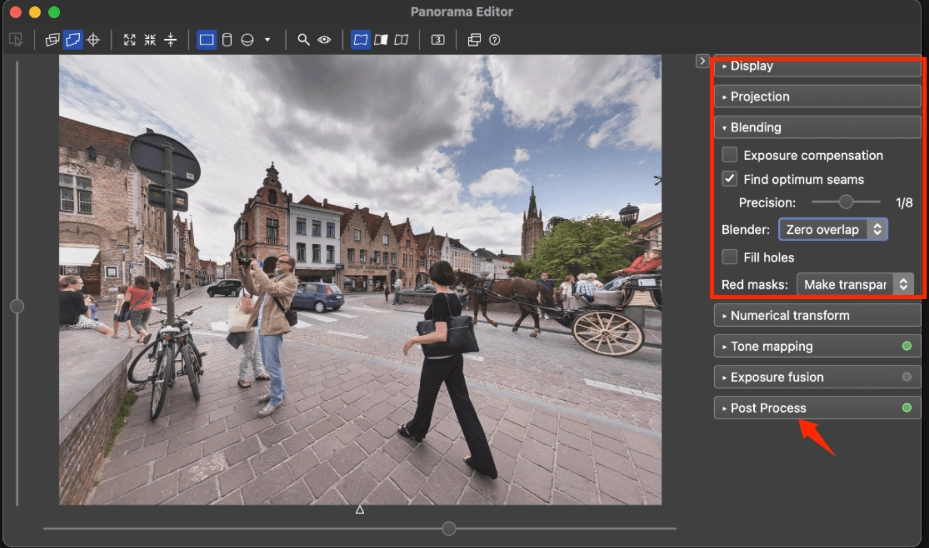The image size is (929, 548).
Task: Open the help question mark icon
Action: point(494,40)
